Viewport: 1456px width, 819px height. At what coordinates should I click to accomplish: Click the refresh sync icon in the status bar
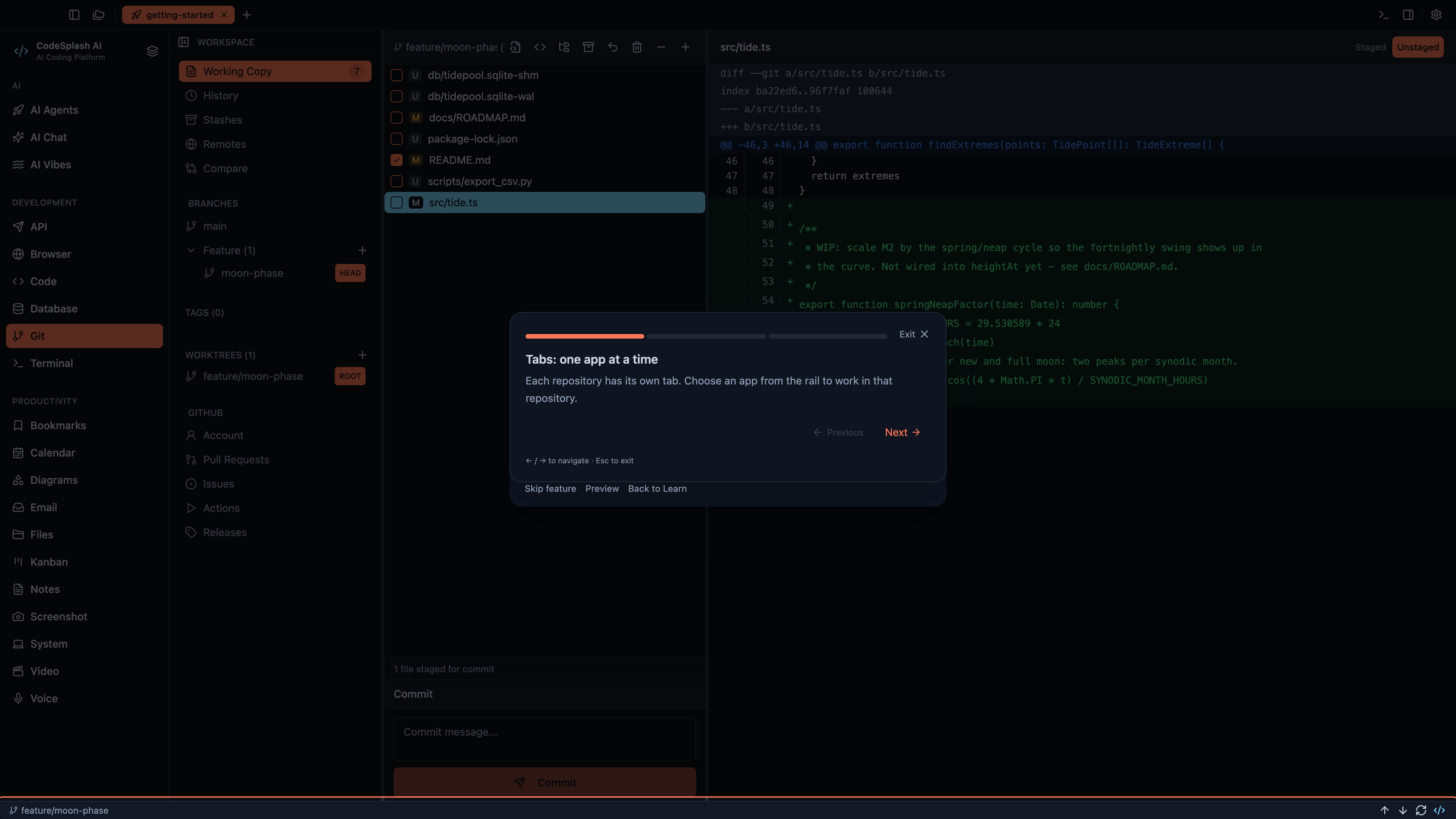1421,810
